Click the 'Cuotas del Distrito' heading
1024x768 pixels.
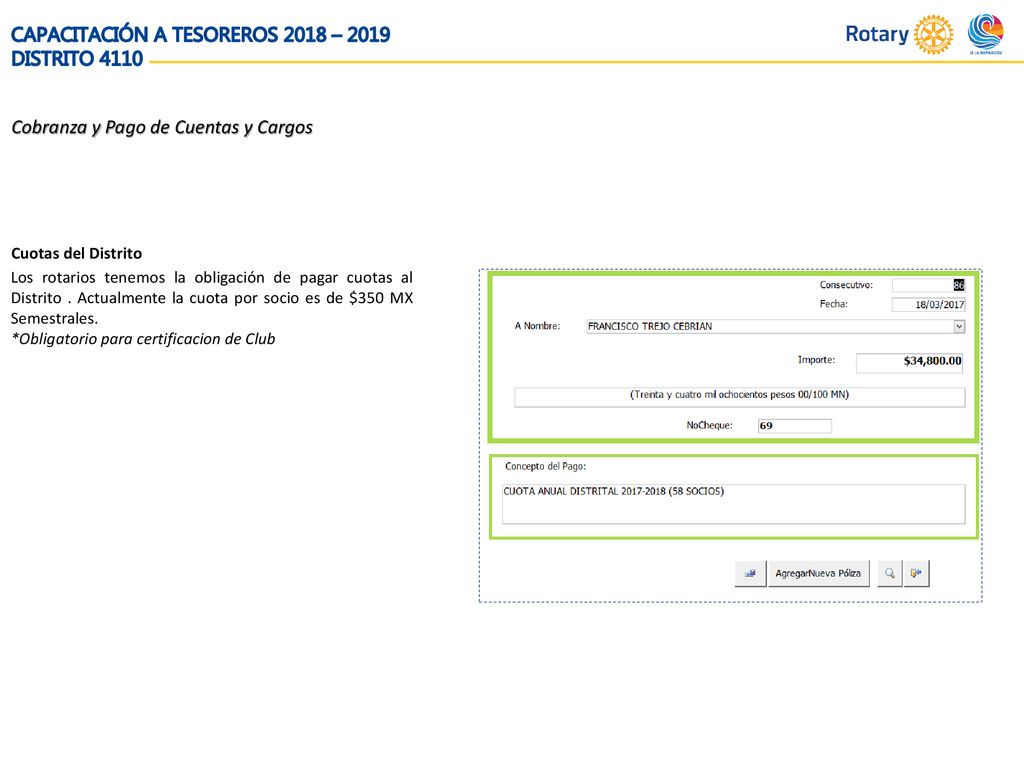tap(76, 253)
